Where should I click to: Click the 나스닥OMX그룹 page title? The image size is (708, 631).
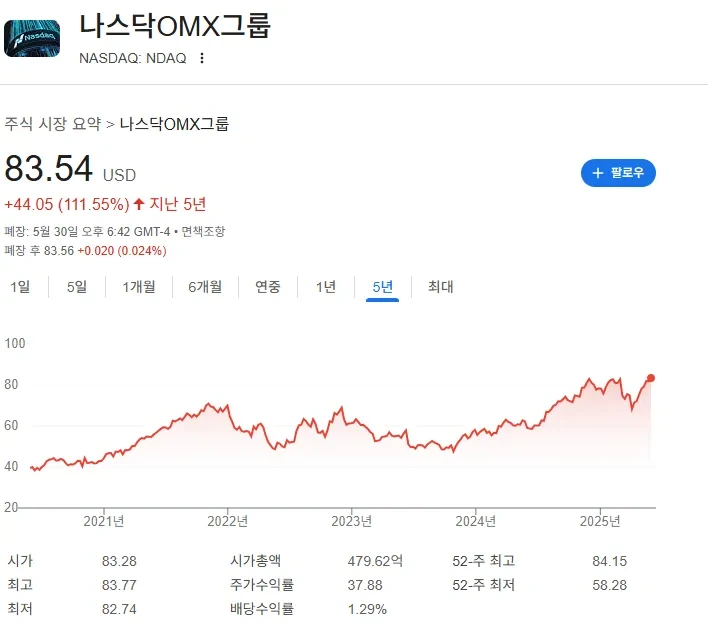pos(175,26)
